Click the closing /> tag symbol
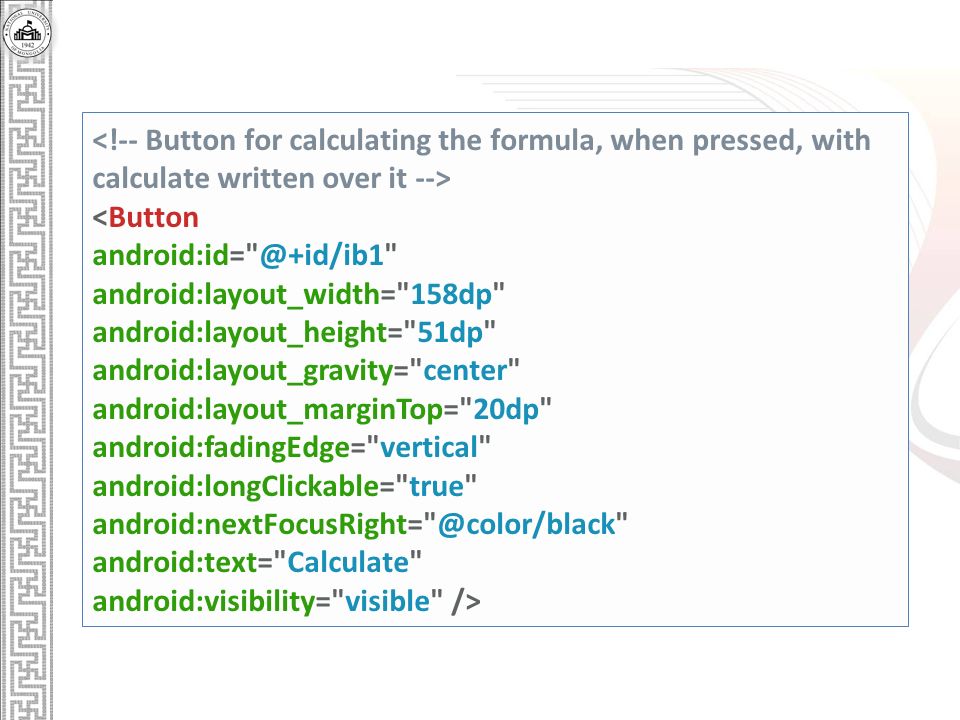This screenshot has height=720, width=960. pyautogui.click(x=465, y=601)
